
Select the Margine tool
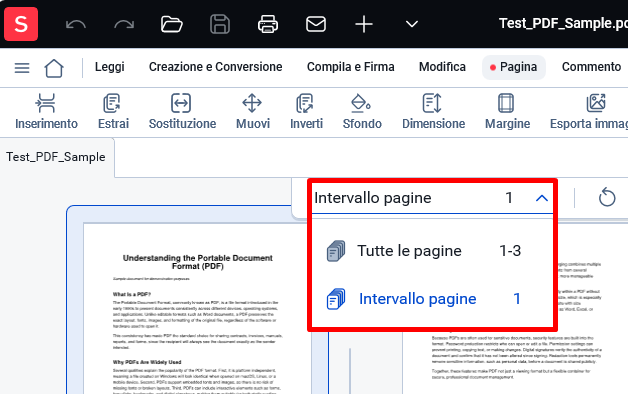(507, 112)
